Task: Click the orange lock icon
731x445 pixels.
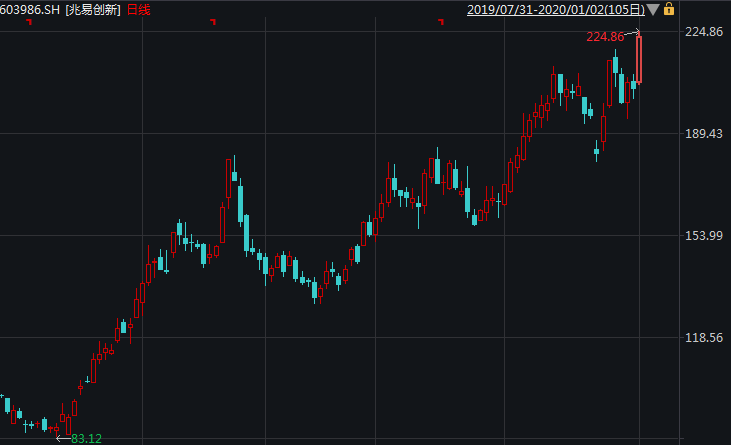Action: 669,9
